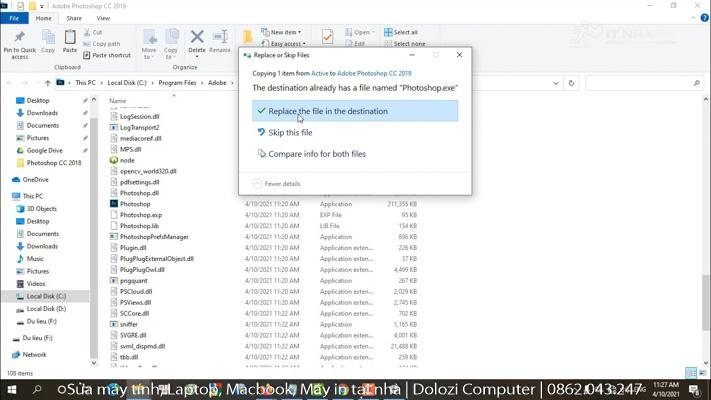This screenshot has width=711, height=400.
Task: Click the Up arrow navigation icon
Action: coord(48,83)
